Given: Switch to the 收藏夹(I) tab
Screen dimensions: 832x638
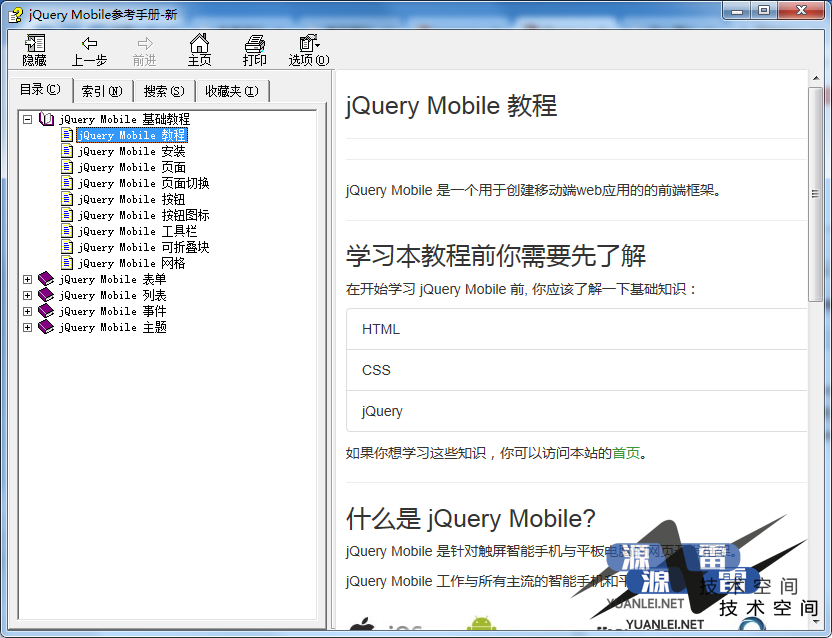Looking at the screenshot, I should (x=232, y=91).
